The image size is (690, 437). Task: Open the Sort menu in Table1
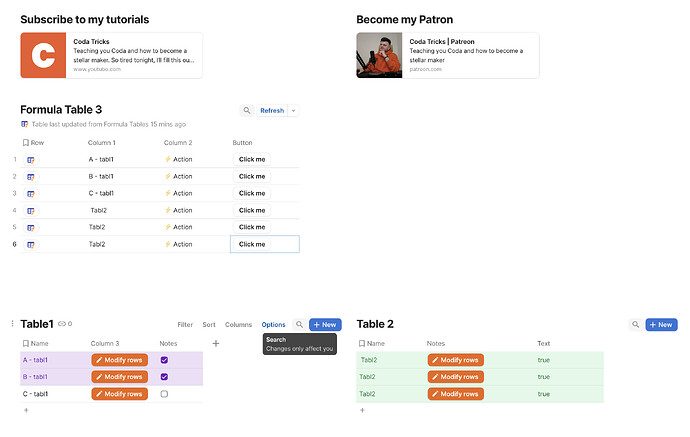click(209, 325)
